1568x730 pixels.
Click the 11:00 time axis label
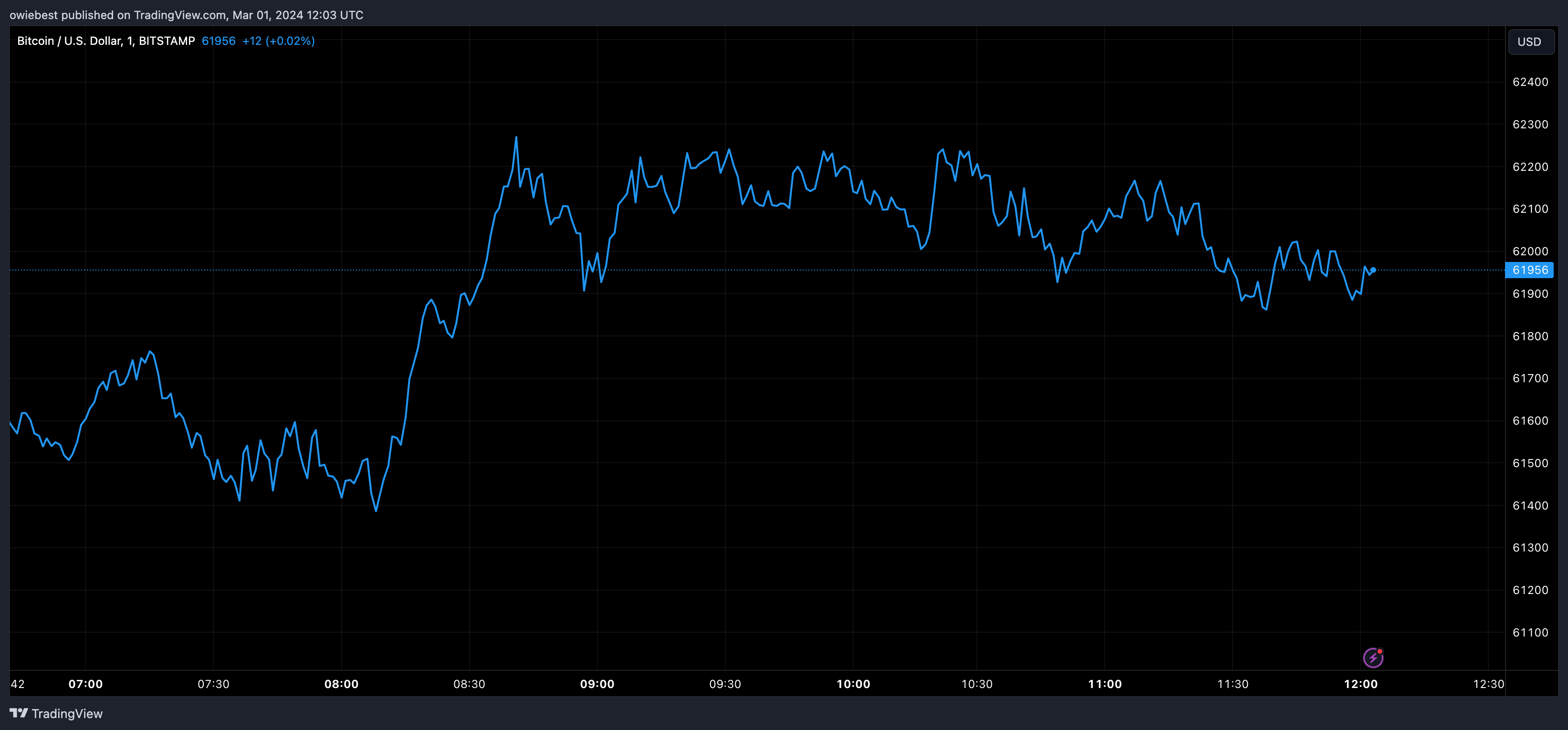pos(1105,684)
